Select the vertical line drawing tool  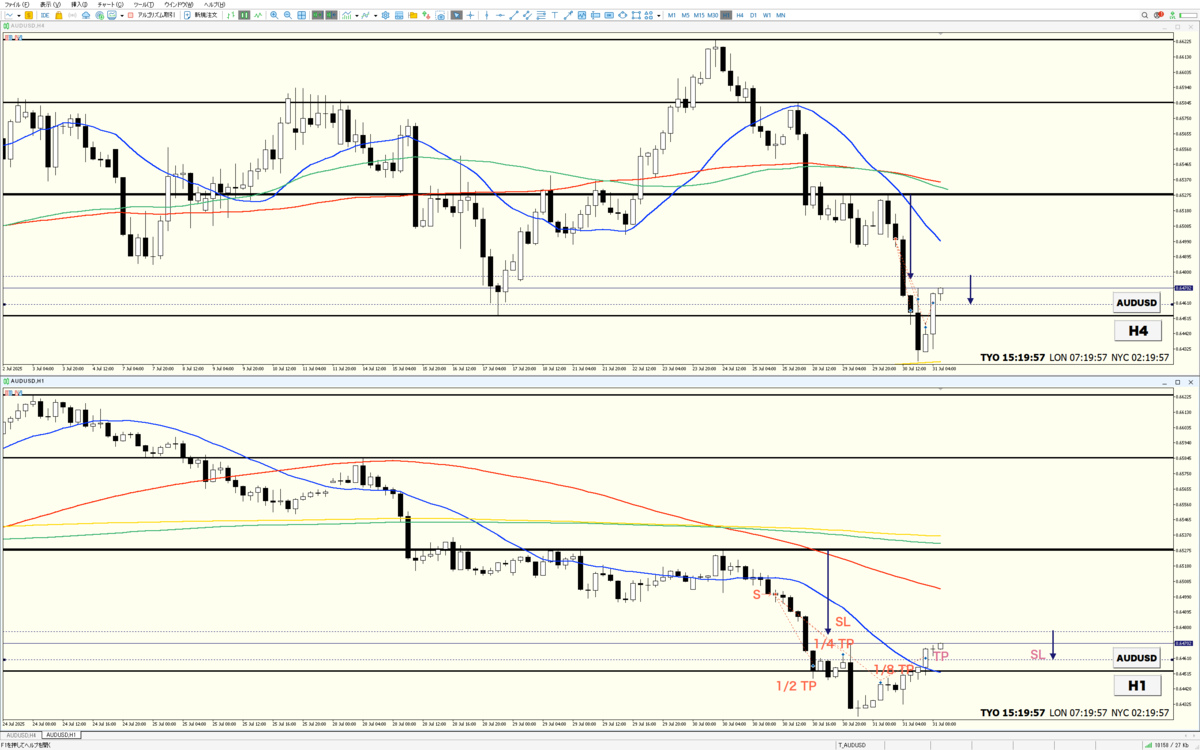[x=486, y=15]
